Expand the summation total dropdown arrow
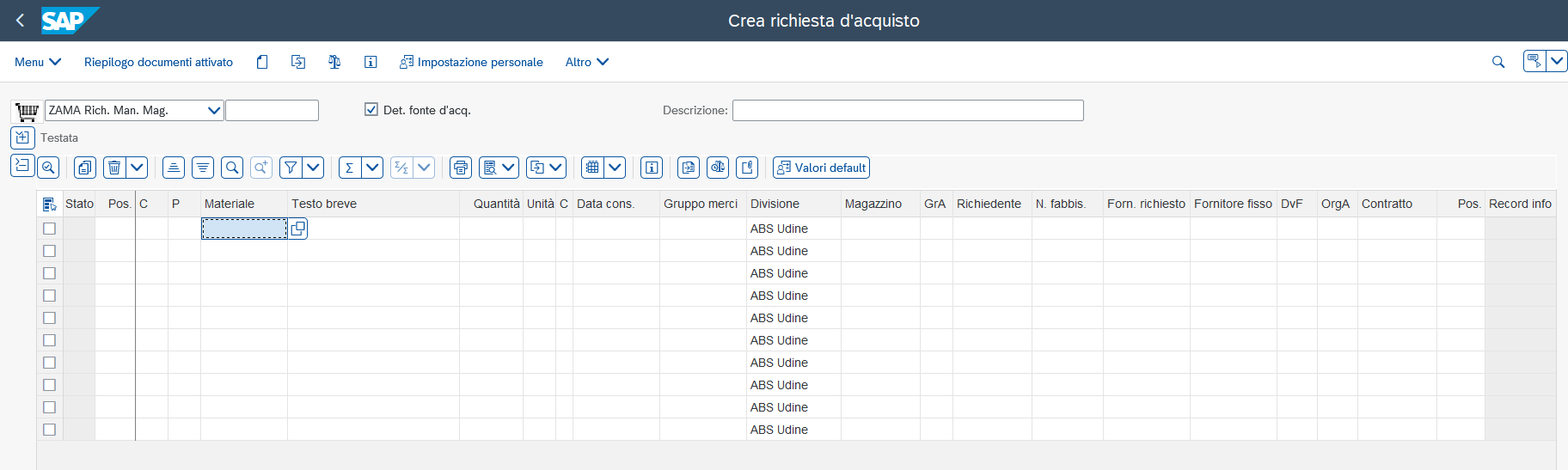The image size is (1568, 470). click(x=372, y=168)
